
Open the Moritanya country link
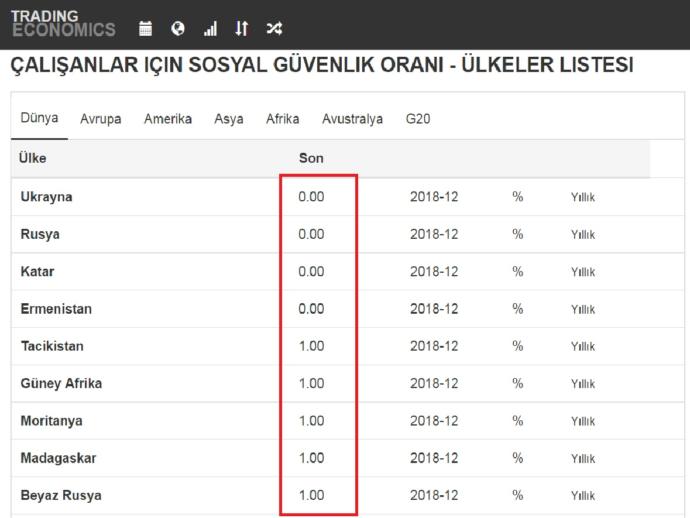coord(51,421)
